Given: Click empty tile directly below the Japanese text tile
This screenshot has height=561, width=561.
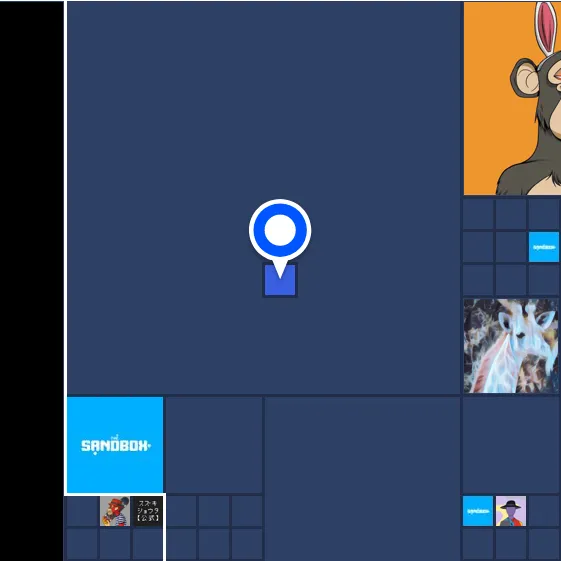Looking at the screenshot, I should tap(148, 544).
